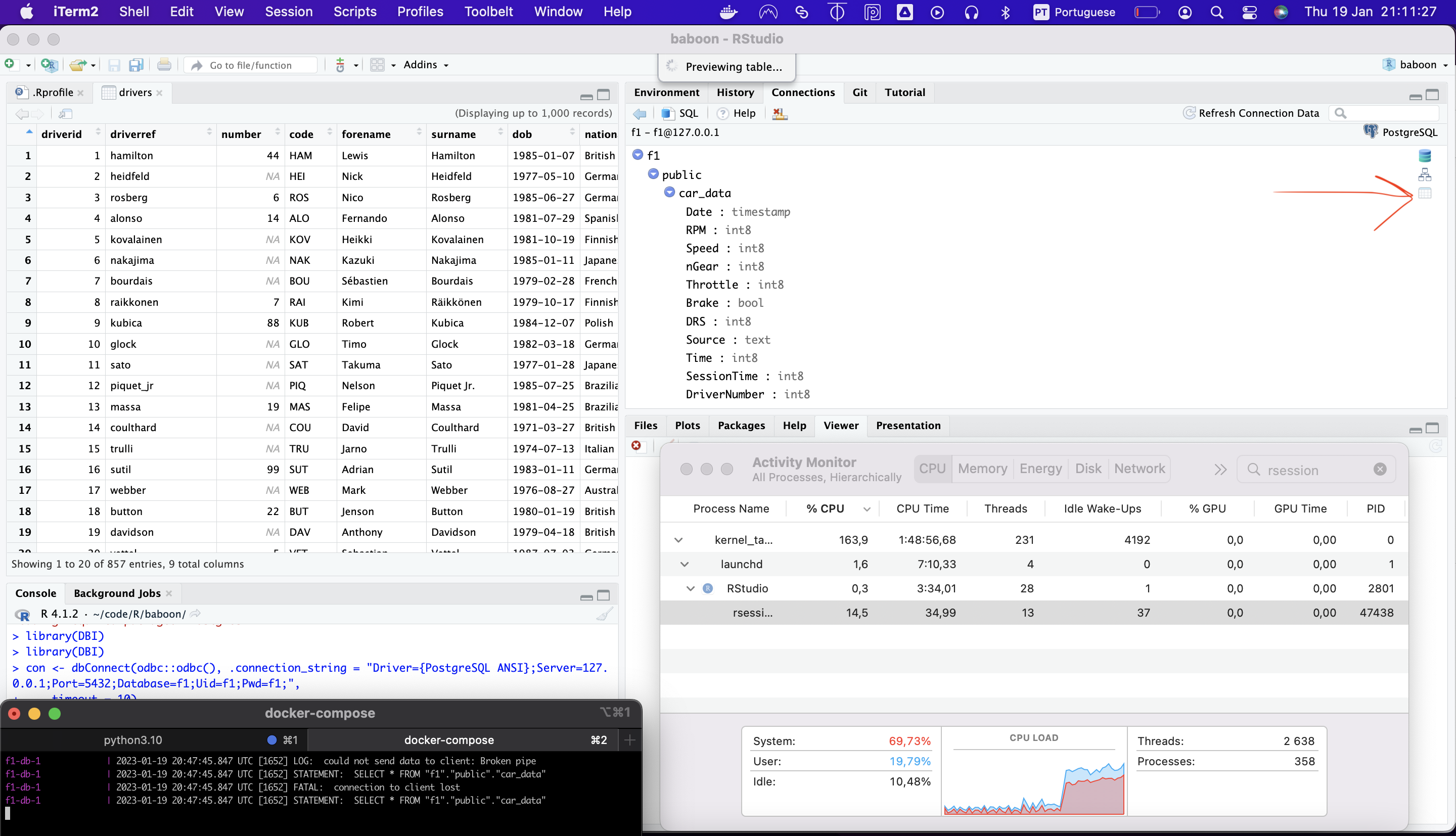The image size is (1456, 836).
Task: Collapse the car_data tree item
Action: click(669, 193)
